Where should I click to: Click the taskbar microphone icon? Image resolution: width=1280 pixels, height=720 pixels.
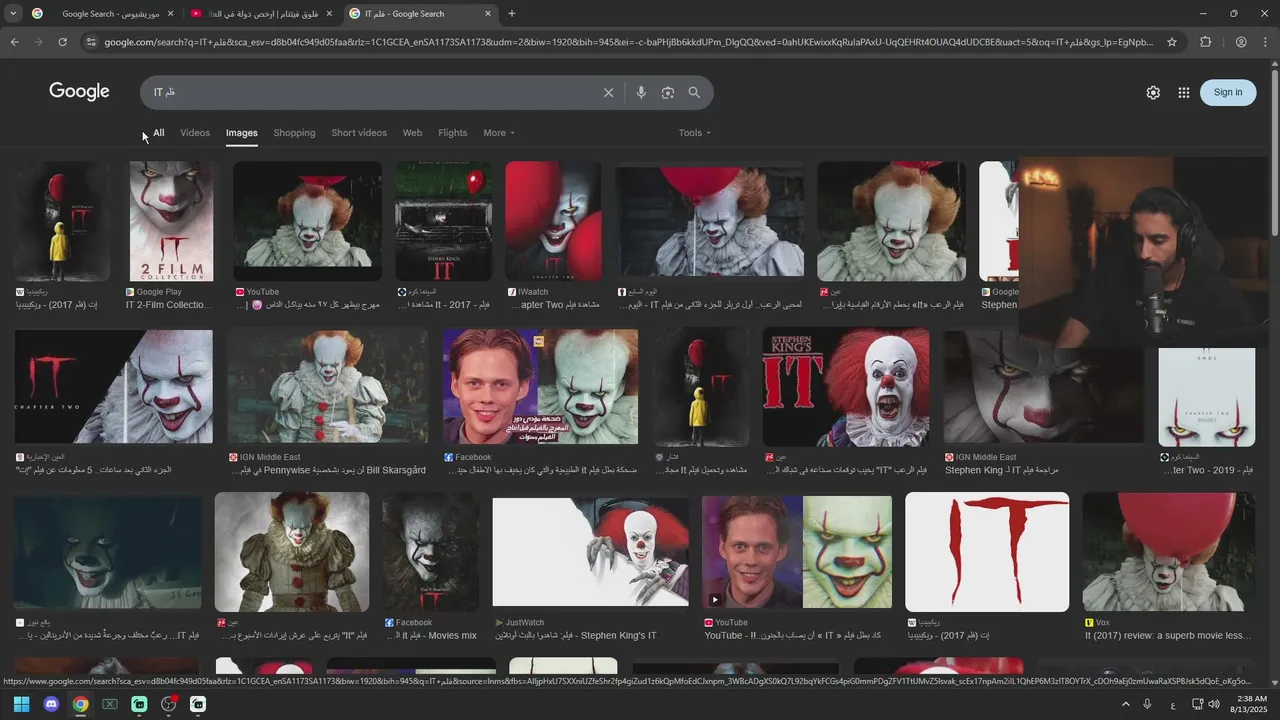[1148, 704]
